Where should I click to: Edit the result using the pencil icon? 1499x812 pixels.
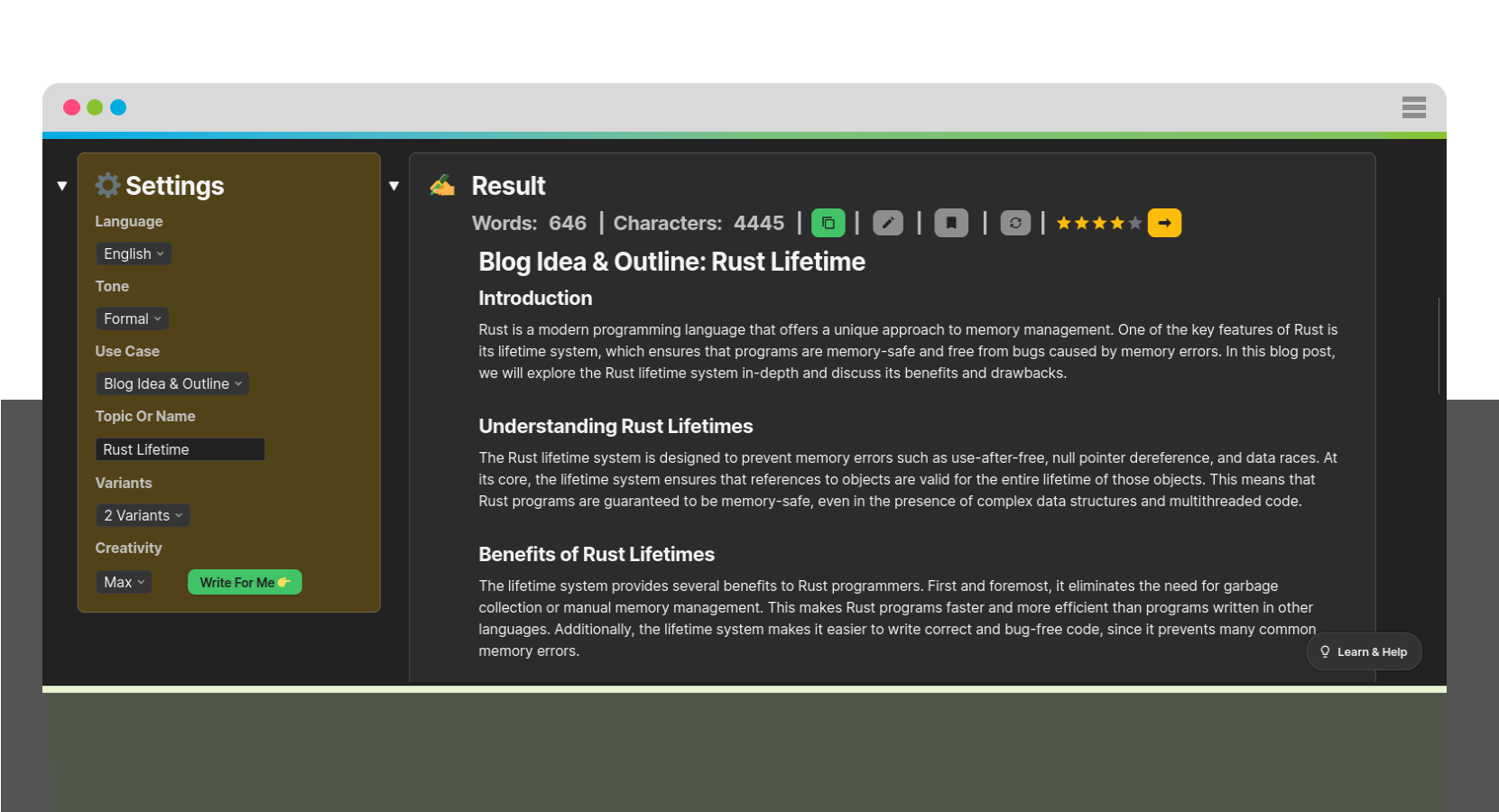tap(888, 223)
